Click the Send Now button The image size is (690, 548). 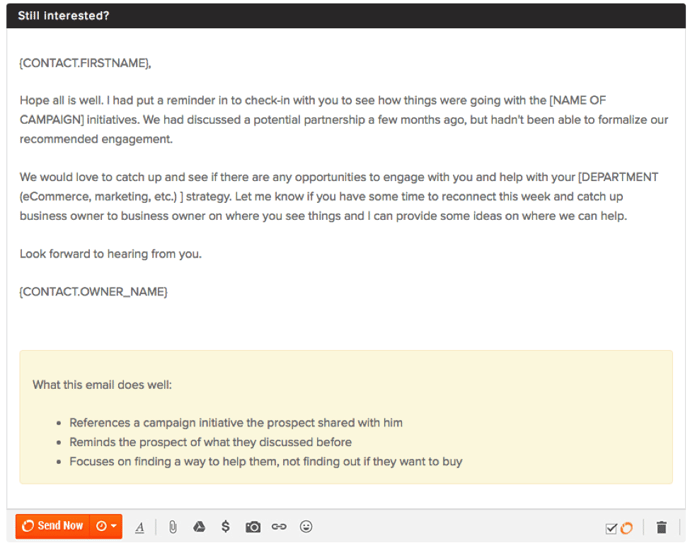53,526
